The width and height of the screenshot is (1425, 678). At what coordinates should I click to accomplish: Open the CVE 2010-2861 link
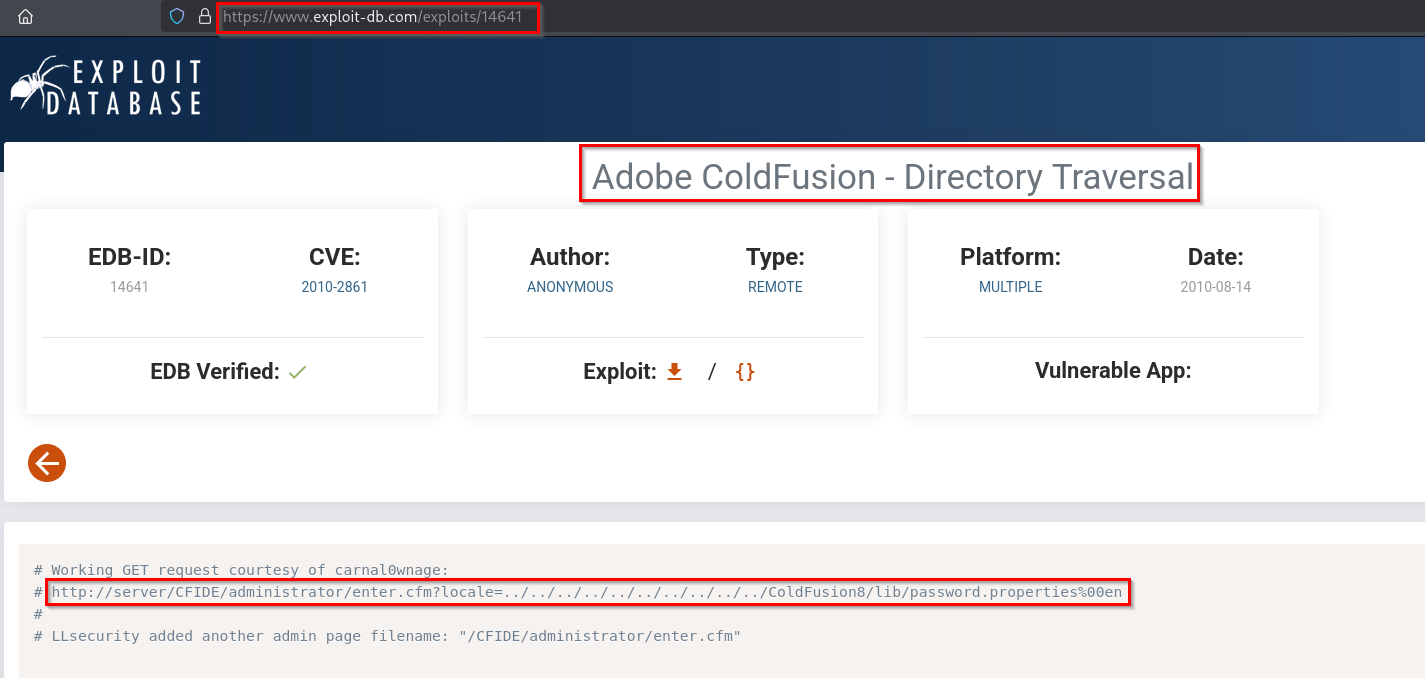tap(334, 286)
